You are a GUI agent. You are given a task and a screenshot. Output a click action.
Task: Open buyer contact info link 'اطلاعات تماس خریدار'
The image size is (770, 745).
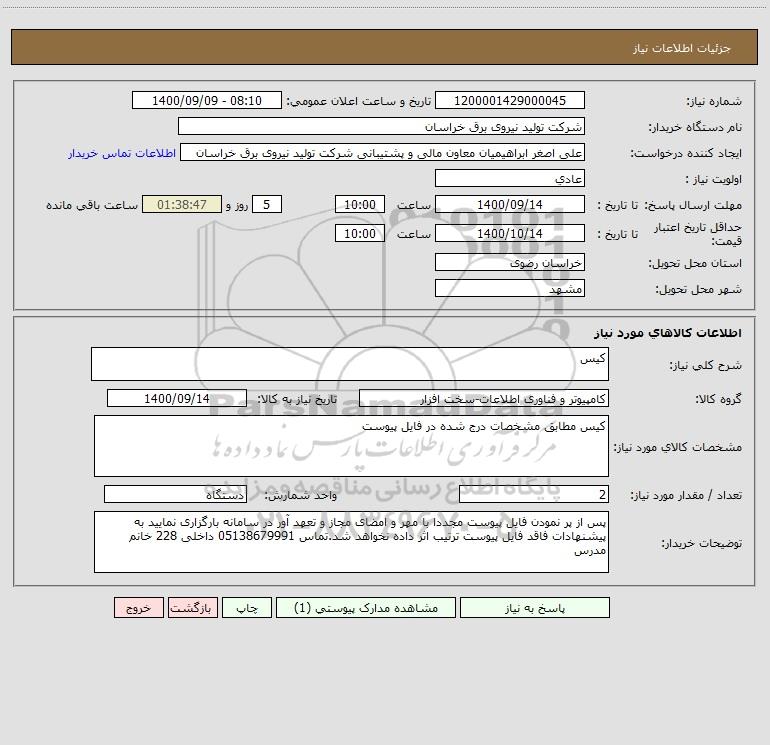point(122,153)
